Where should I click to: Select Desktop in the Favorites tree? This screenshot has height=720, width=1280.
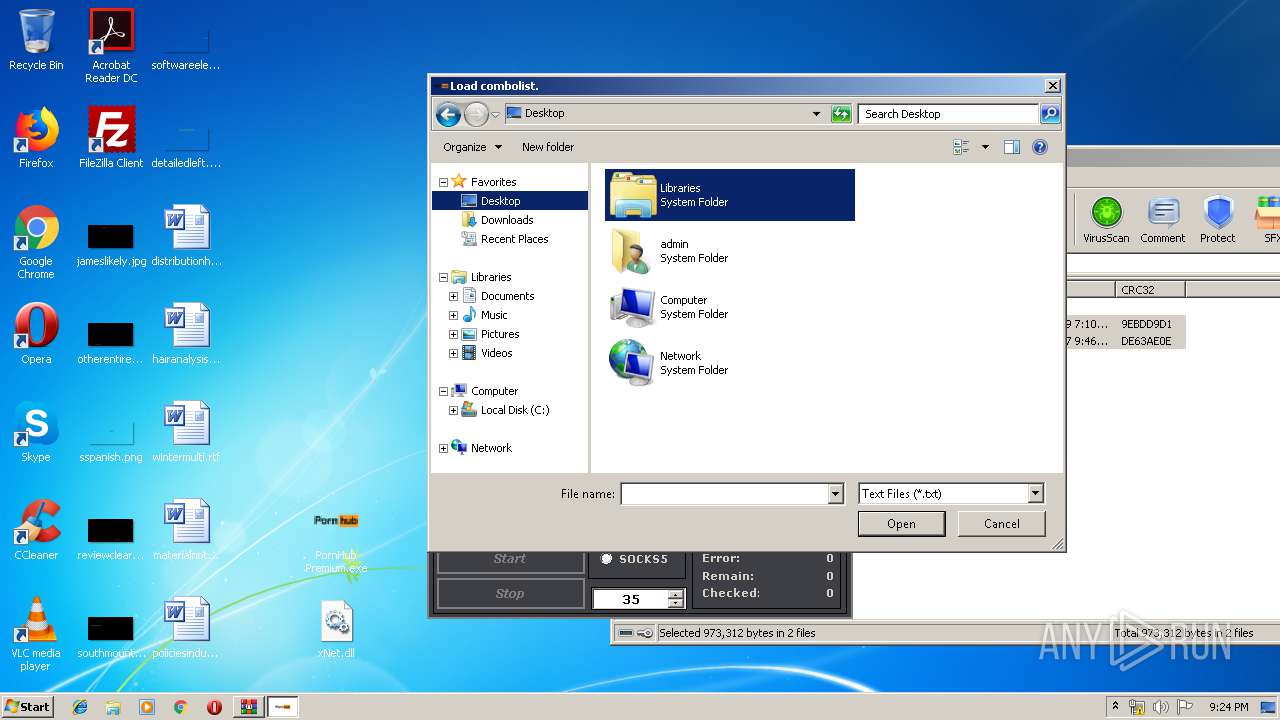click(x=501, y=201)
